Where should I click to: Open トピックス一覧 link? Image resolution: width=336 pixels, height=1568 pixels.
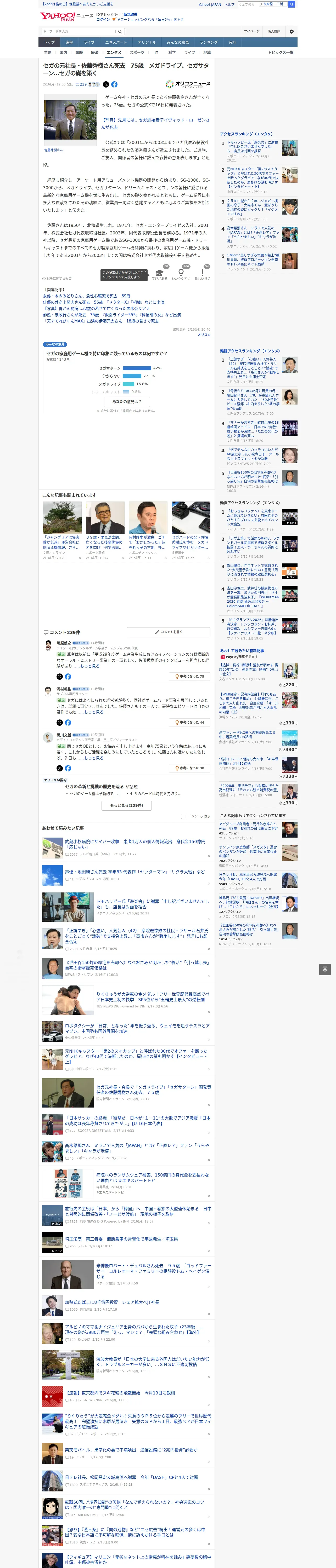pyautogui.click(x=281, y=52)
